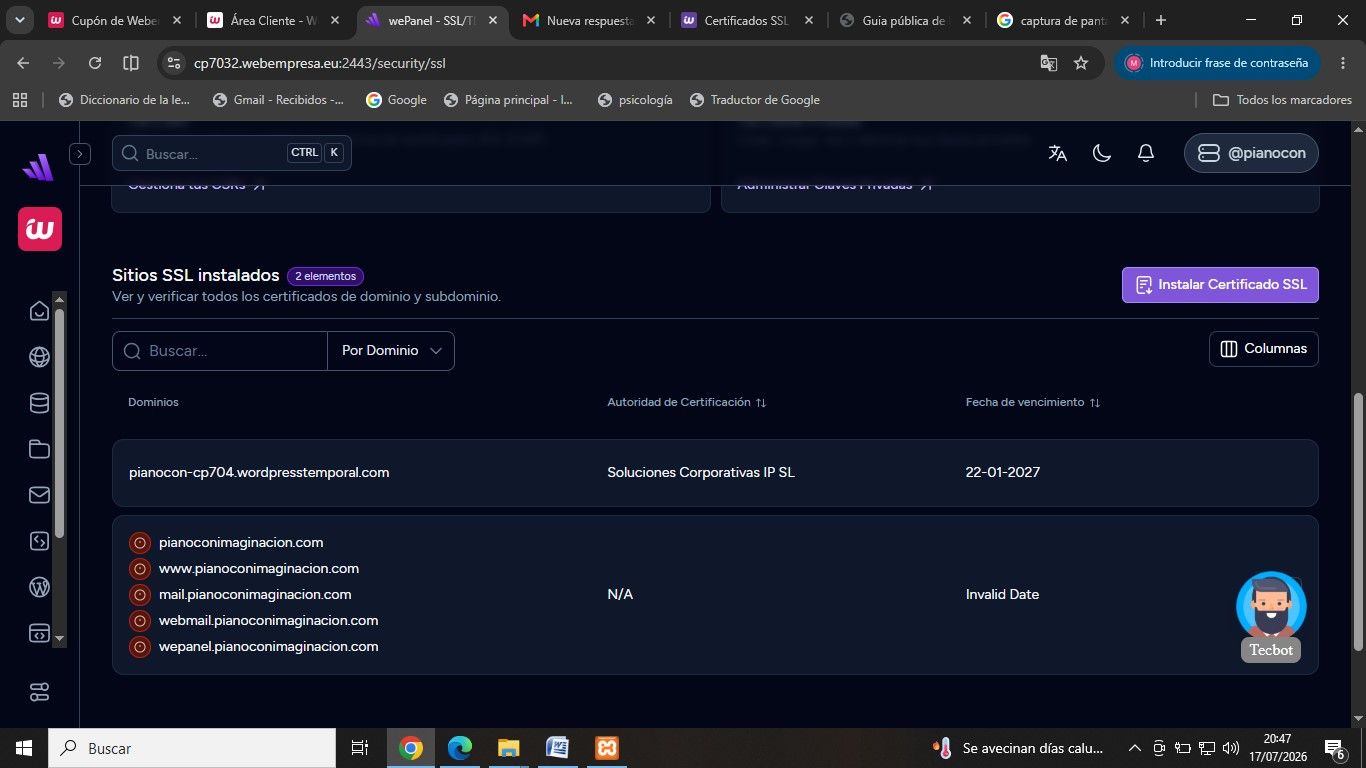Click the Instalar Certificado SSL button
1366x768 pixels.
[x=1221, y=285]
